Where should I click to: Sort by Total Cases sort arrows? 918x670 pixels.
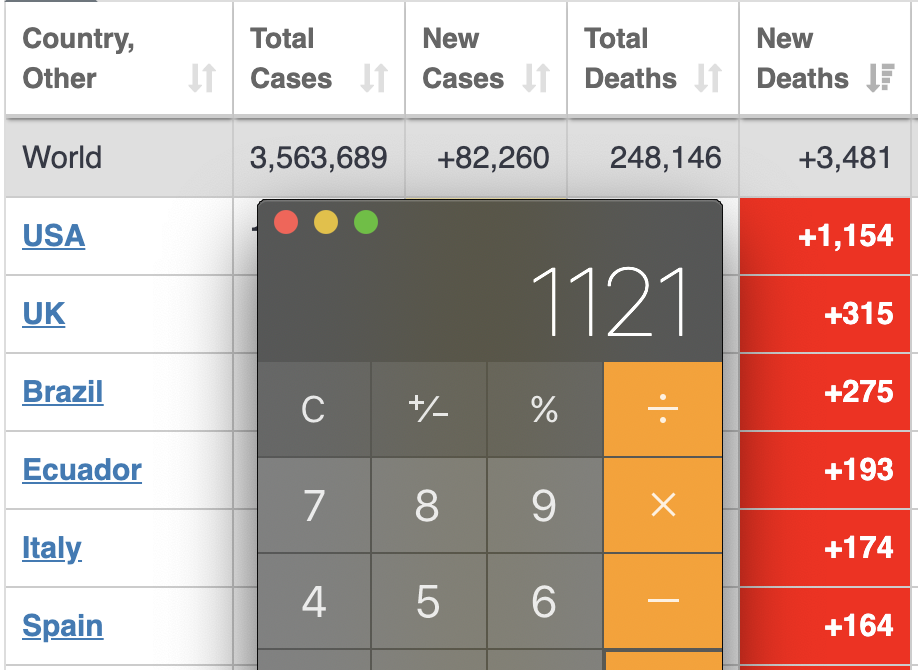click(x=374, y=78)
